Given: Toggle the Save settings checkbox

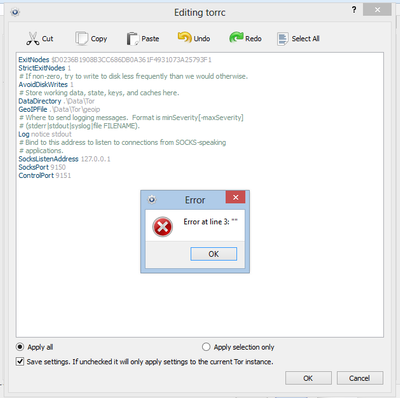Looking at the screenshot, I should (20, 362).
